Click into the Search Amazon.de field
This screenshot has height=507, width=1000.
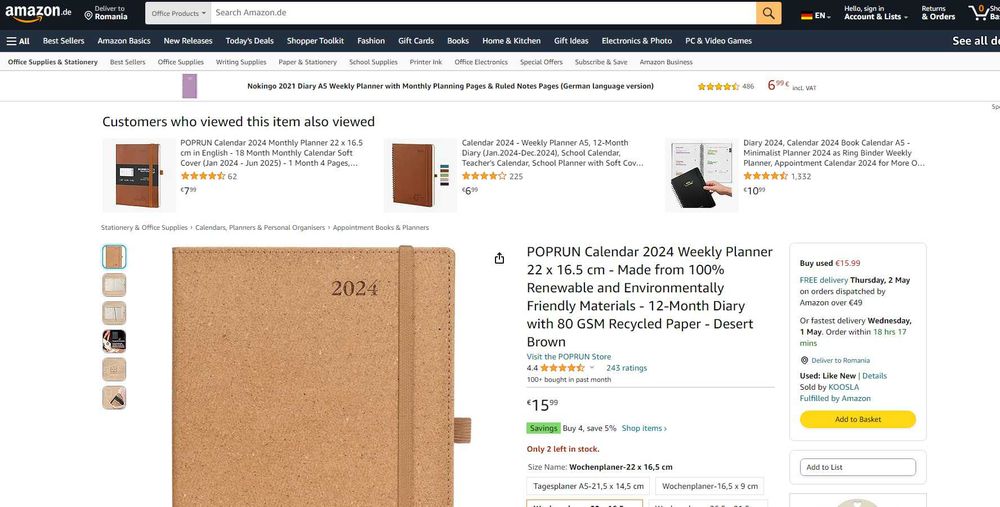pyautogui.click(x=483, y=13)
